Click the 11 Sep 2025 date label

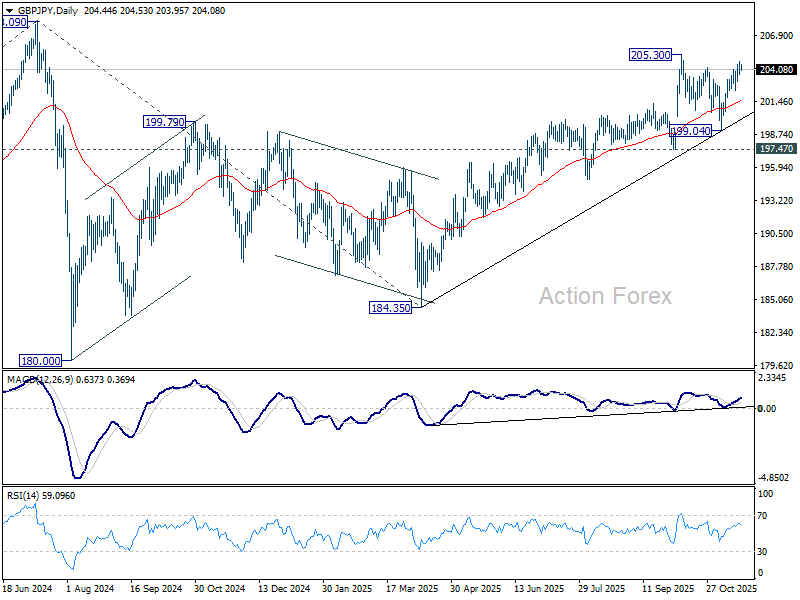click(x=668, y=588)
